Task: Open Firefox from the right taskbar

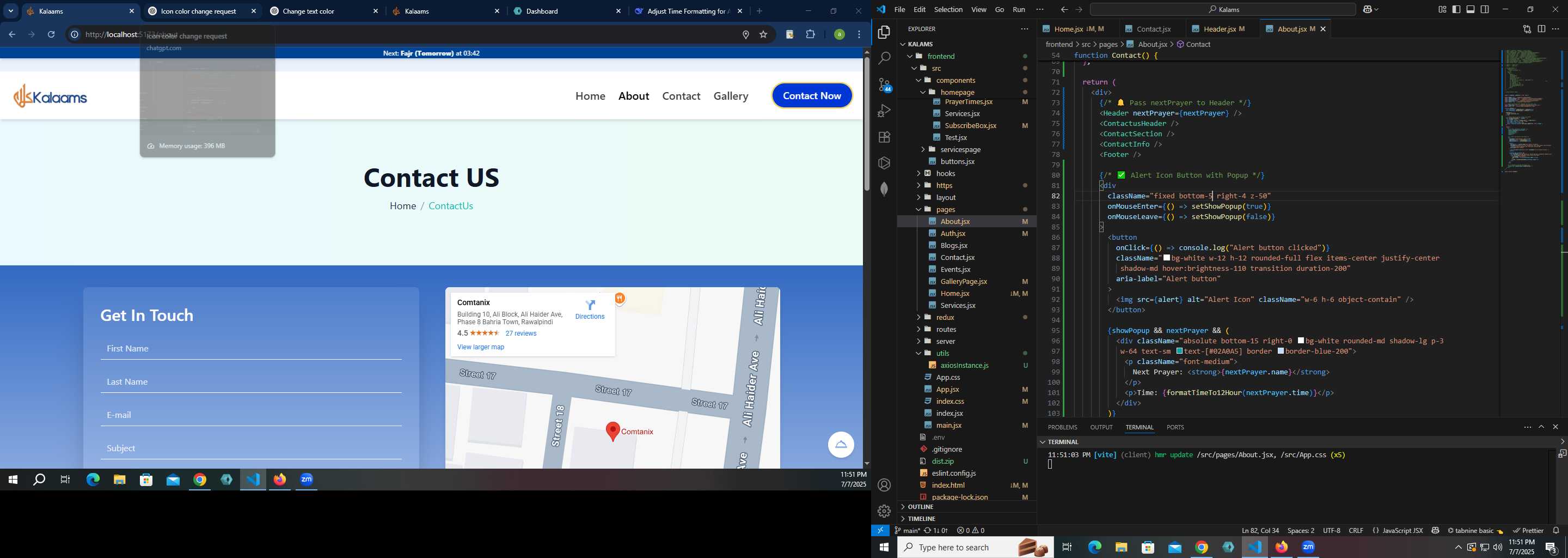Action: (1281, 548)
